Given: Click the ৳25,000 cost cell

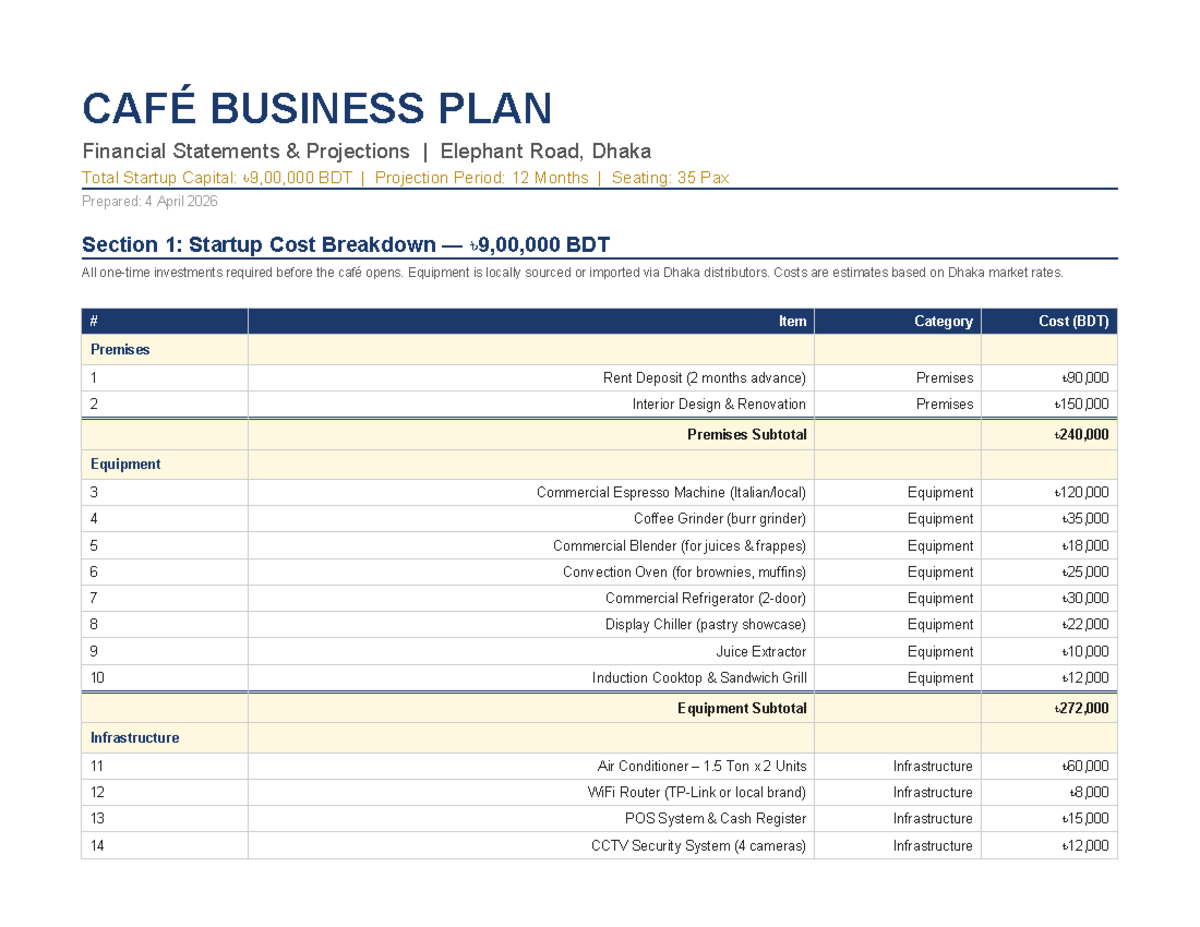Looking at the screenshot, I should click(1049, 572).
